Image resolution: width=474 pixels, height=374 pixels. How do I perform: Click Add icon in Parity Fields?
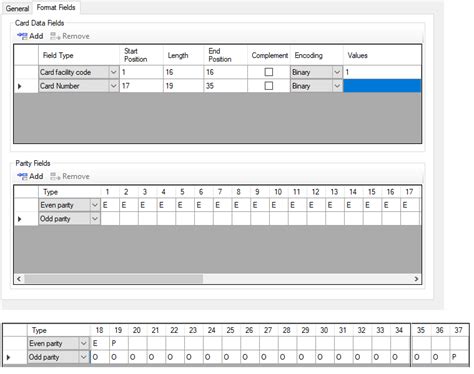pos(22,176)
